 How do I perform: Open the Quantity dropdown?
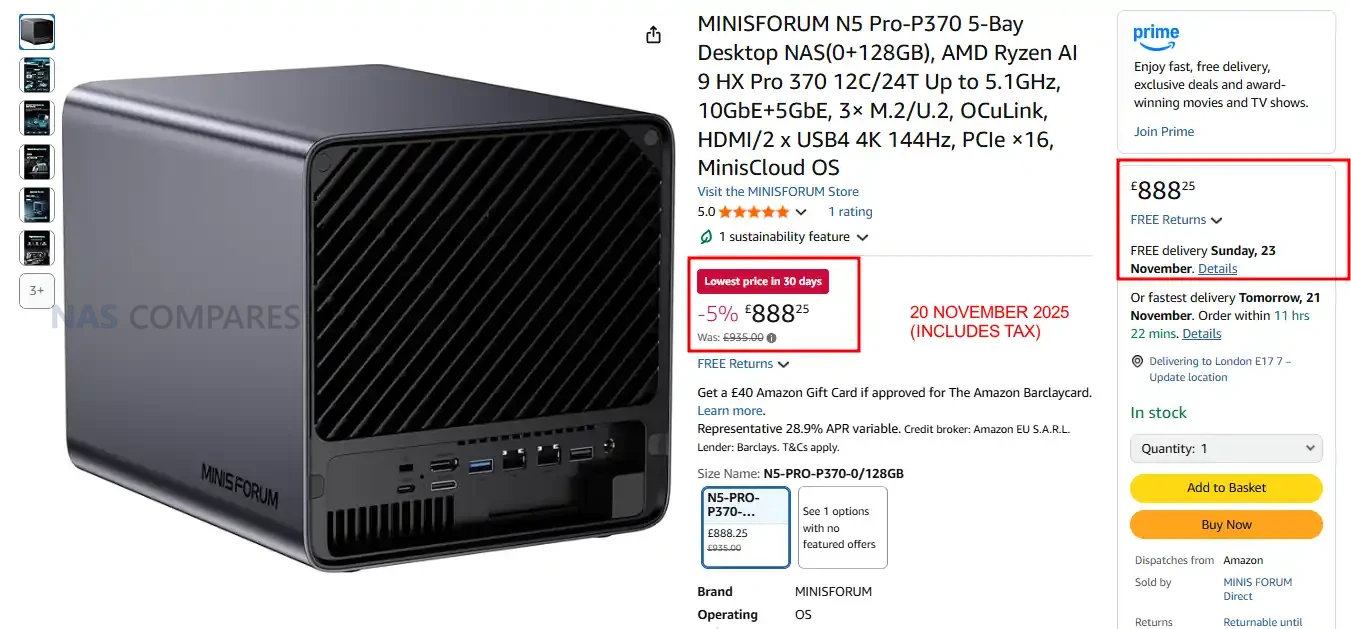point(1226,449)
